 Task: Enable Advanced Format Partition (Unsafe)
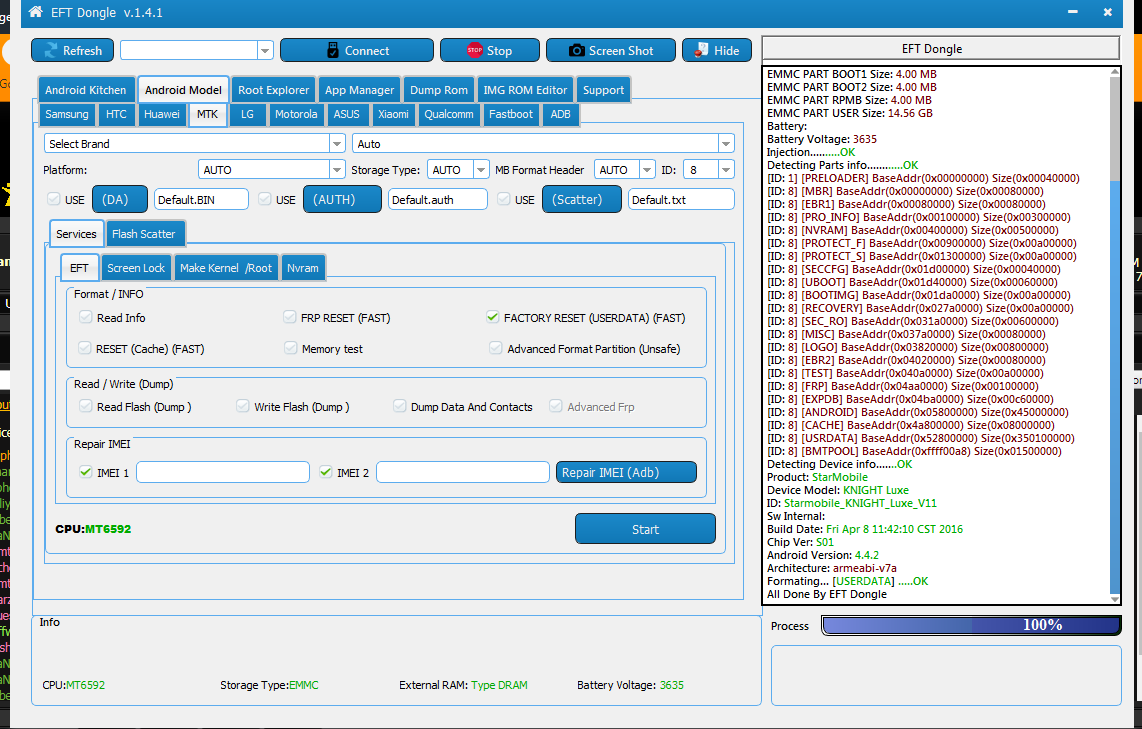coord(496,347)
